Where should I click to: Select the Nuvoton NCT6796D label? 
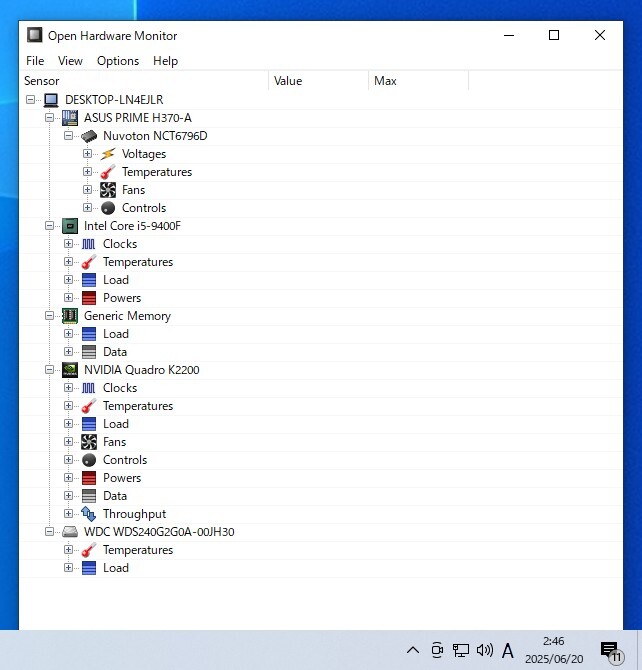[x=155, y=136]
